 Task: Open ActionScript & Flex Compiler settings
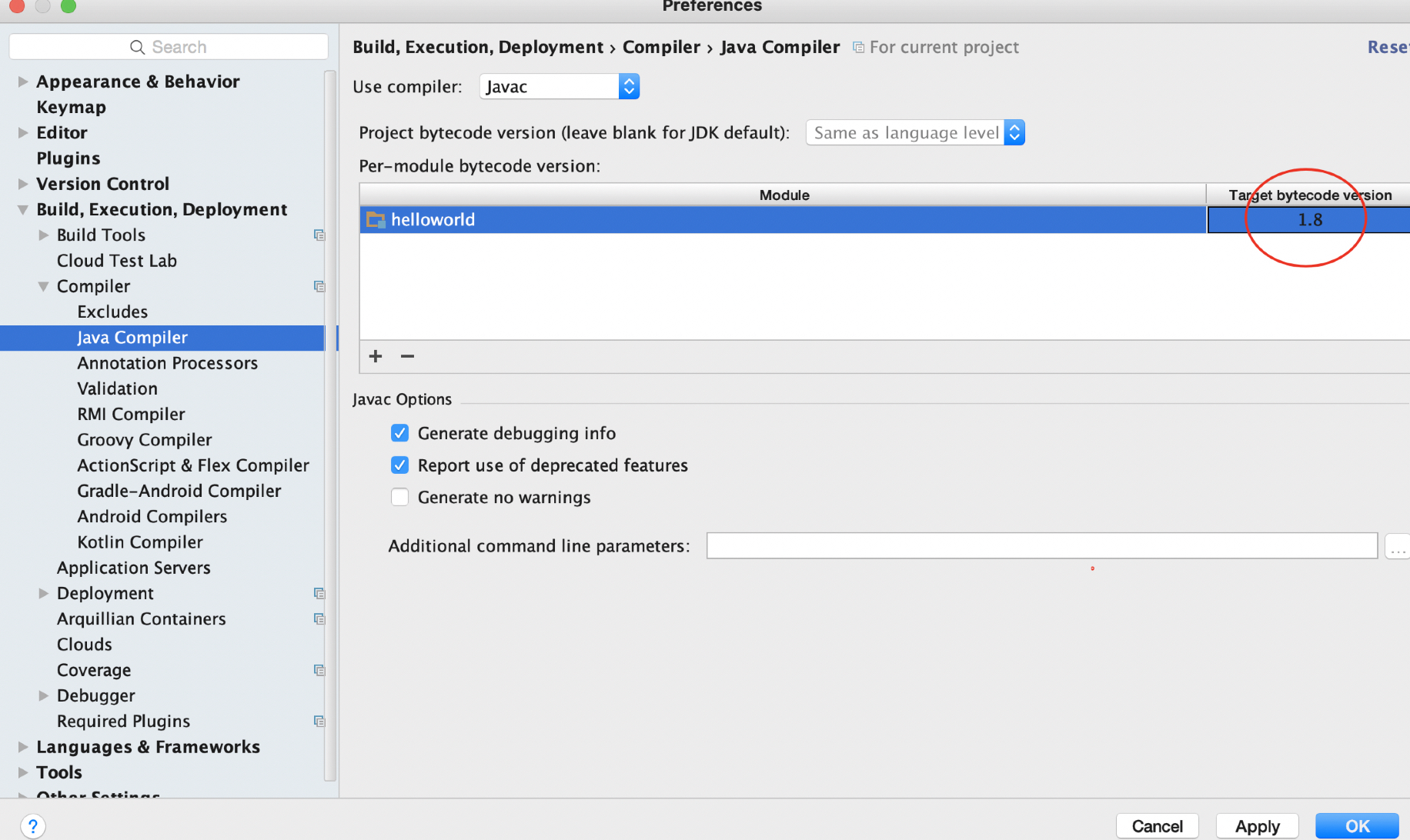tap(193, 465)
